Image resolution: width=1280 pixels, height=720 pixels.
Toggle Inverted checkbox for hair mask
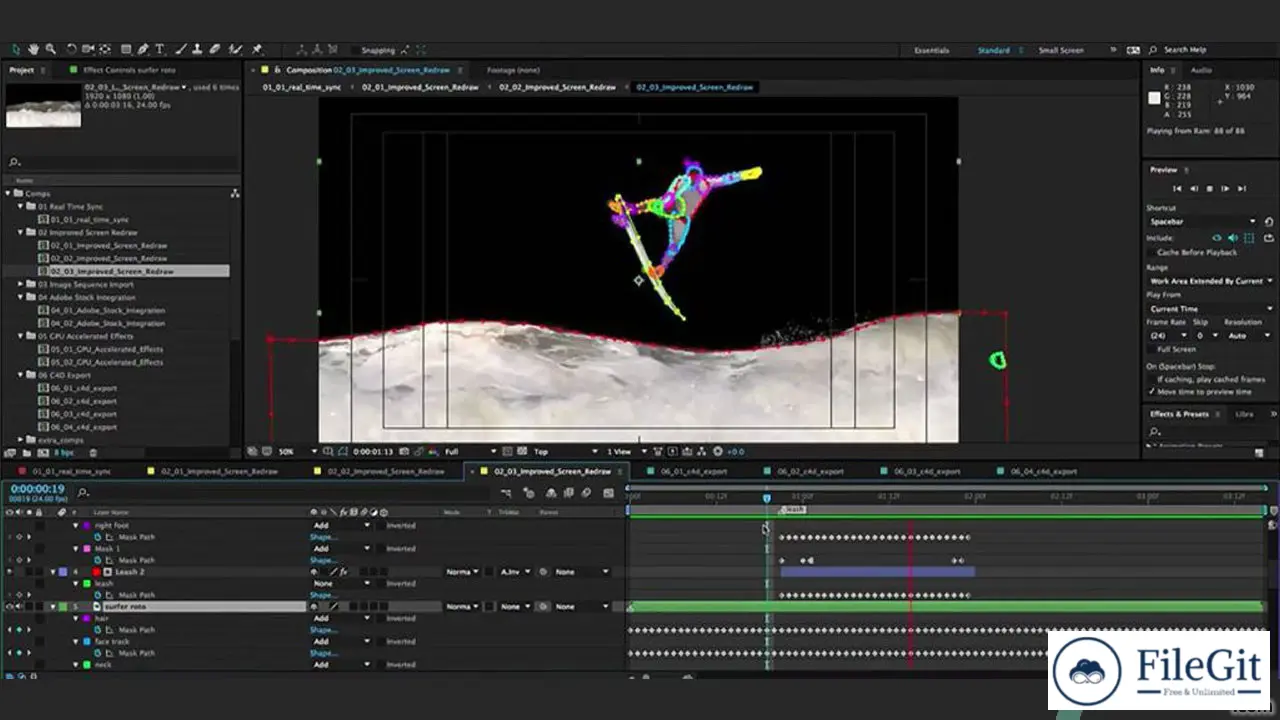(381, 618)
